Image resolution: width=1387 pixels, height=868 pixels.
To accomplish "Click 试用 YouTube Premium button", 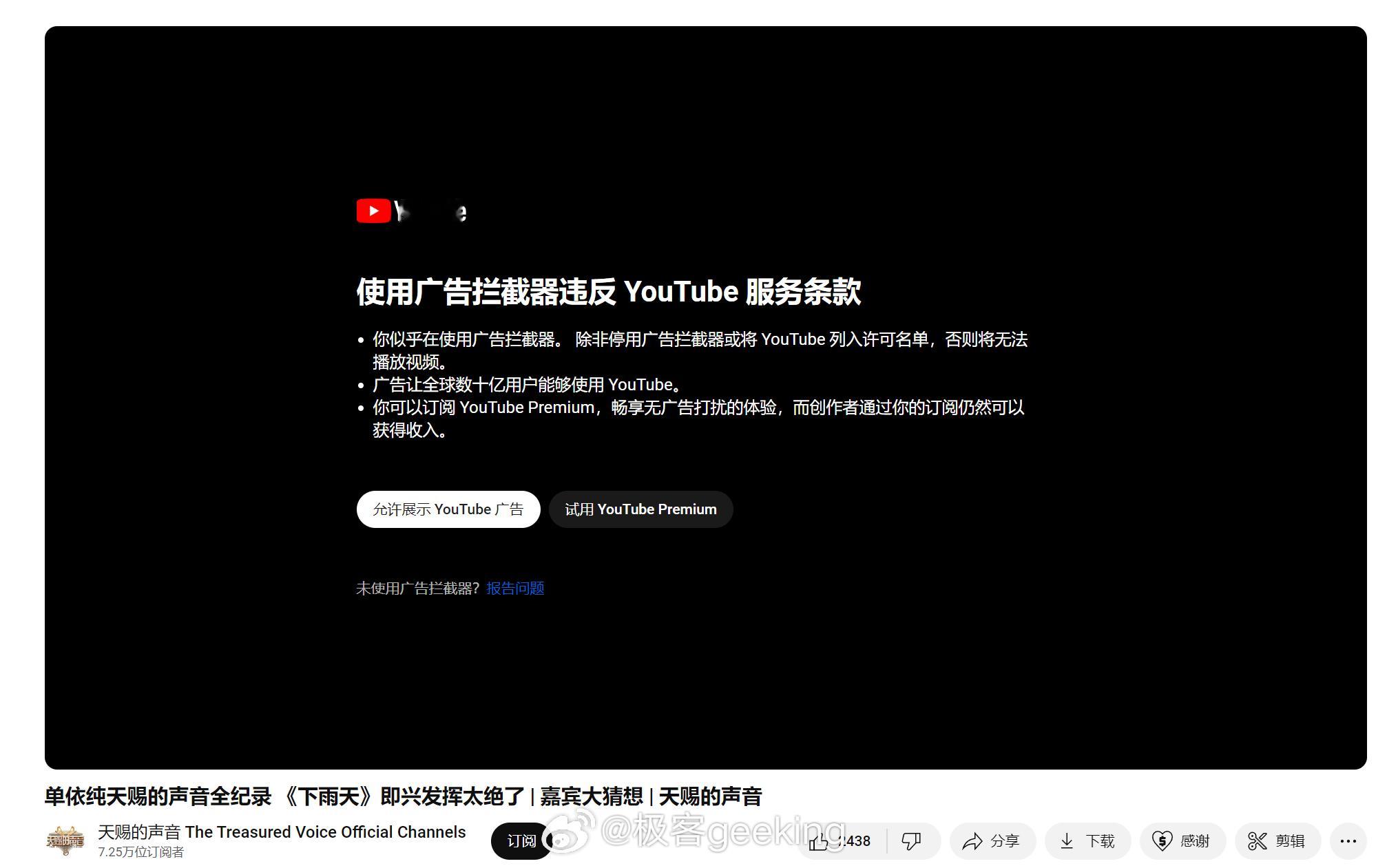I will [641, 509].
